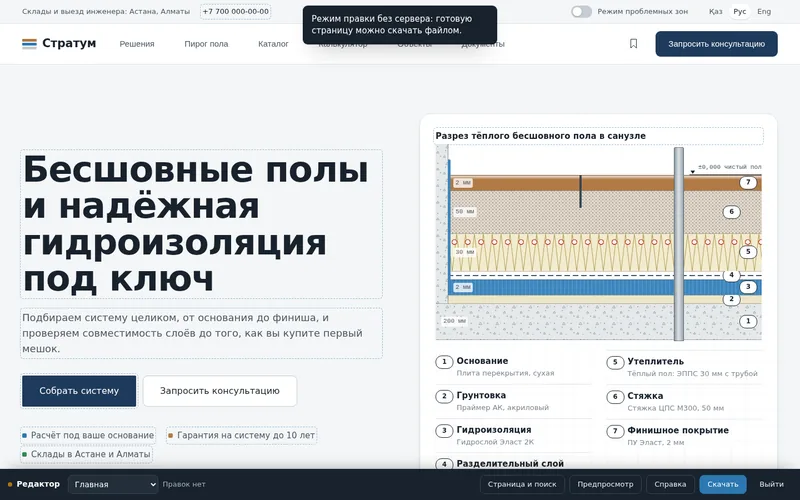Image resolution: width=800 pixels, height=500 pixels.
Task: Click layer marker 3 in diagram
Action: click(x=748, y=287)
